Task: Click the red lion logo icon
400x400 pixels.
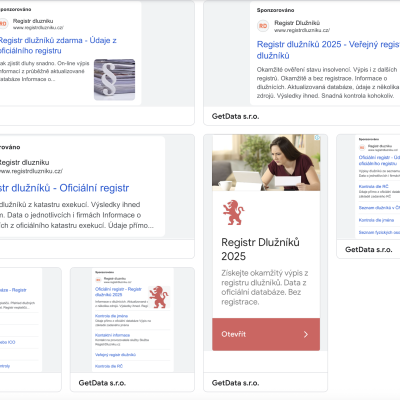Action: coord(233,212)
